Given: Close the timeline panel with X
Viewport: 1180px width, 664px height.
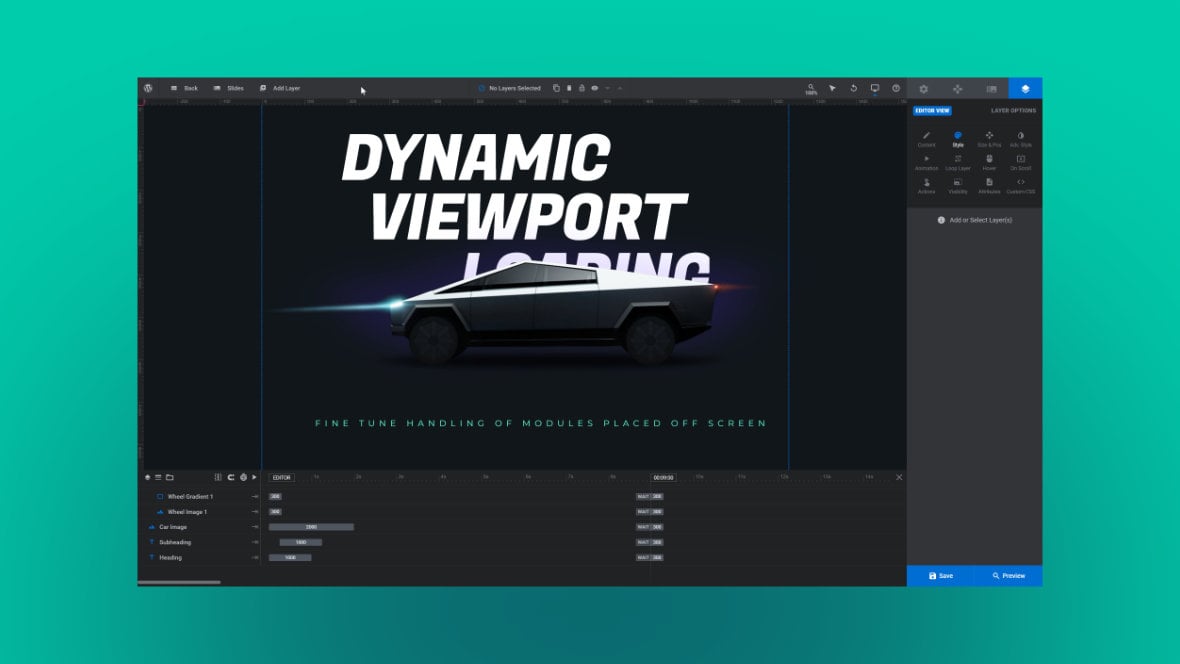Looking at the screenshot, I should click(x=899, y=477).
